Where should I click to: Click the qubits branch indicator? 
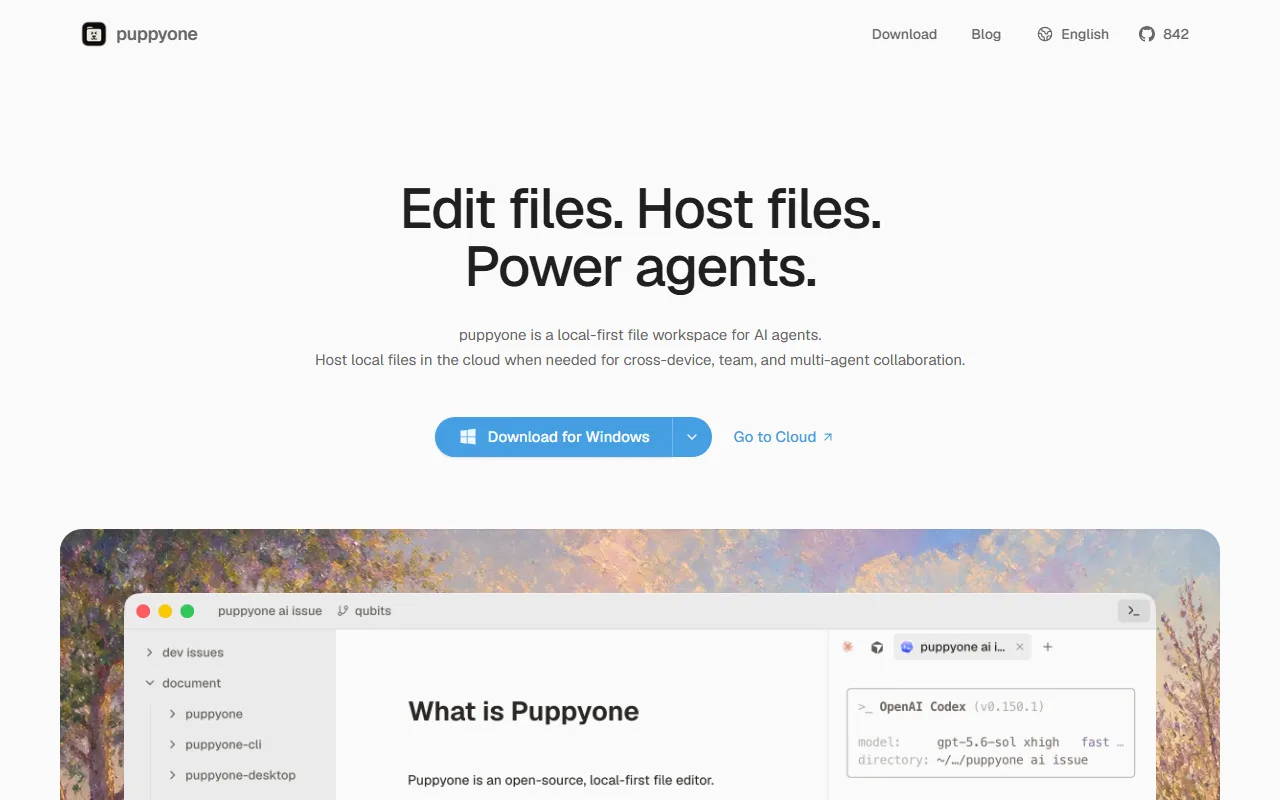tap(364, 611)
